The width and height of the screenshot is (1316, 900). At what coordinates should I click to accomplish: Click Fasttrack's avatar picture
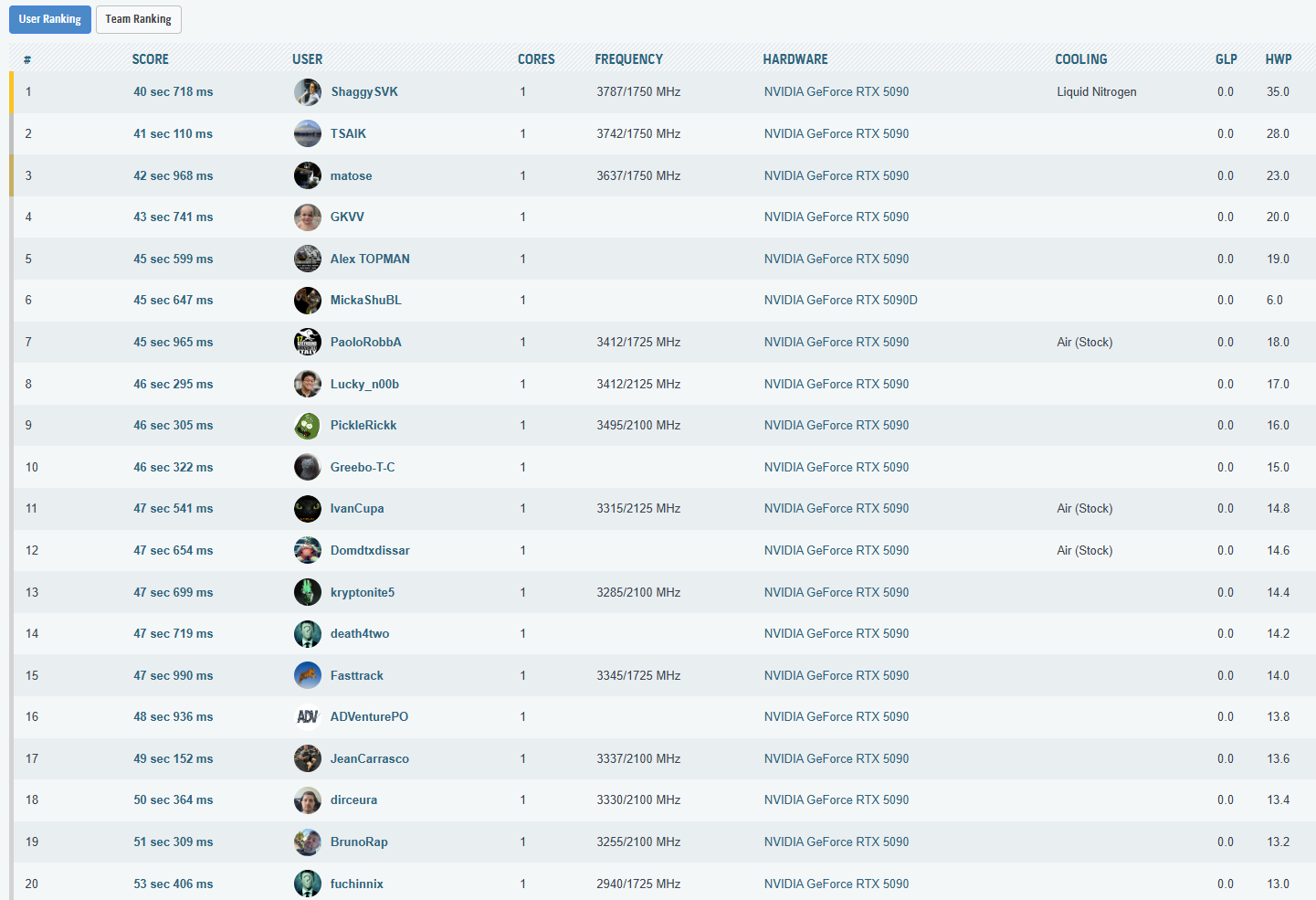[x=308, y=675]
